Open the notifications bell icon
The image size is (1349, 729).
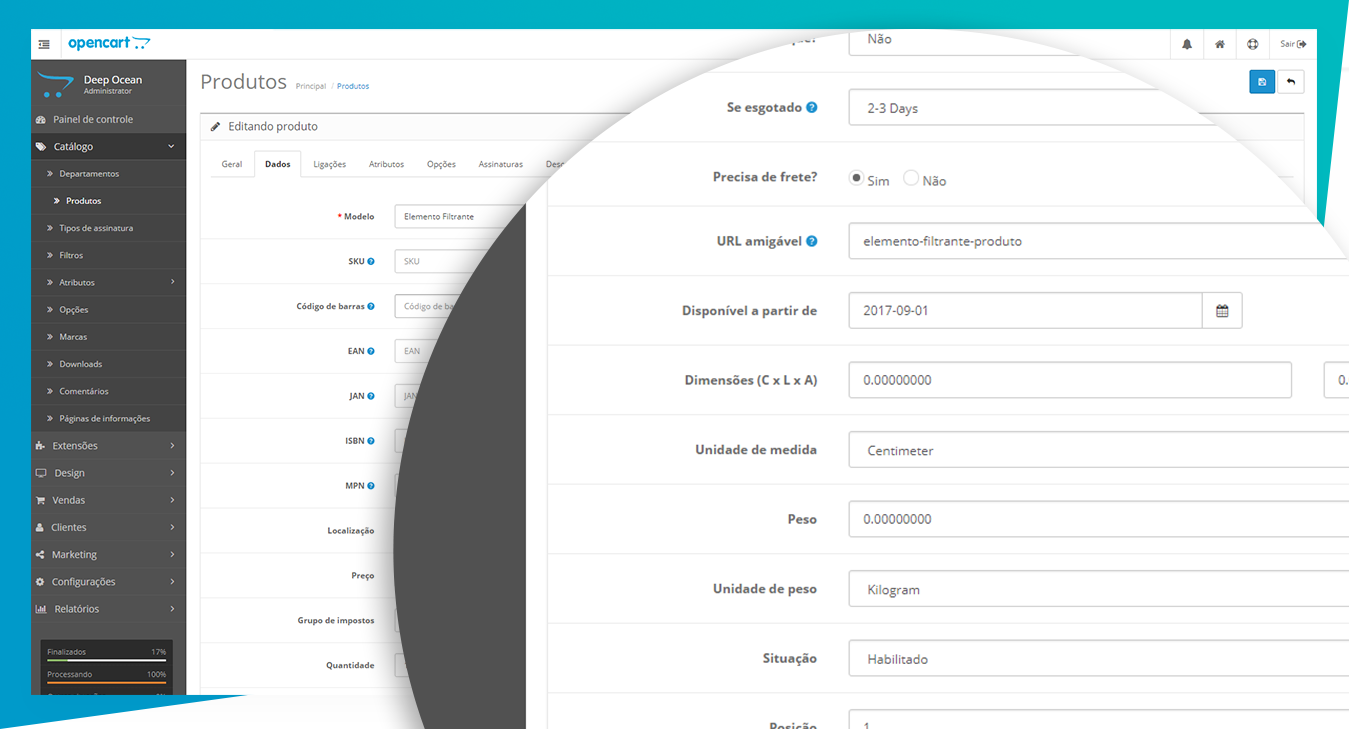tap(1187, 44)
